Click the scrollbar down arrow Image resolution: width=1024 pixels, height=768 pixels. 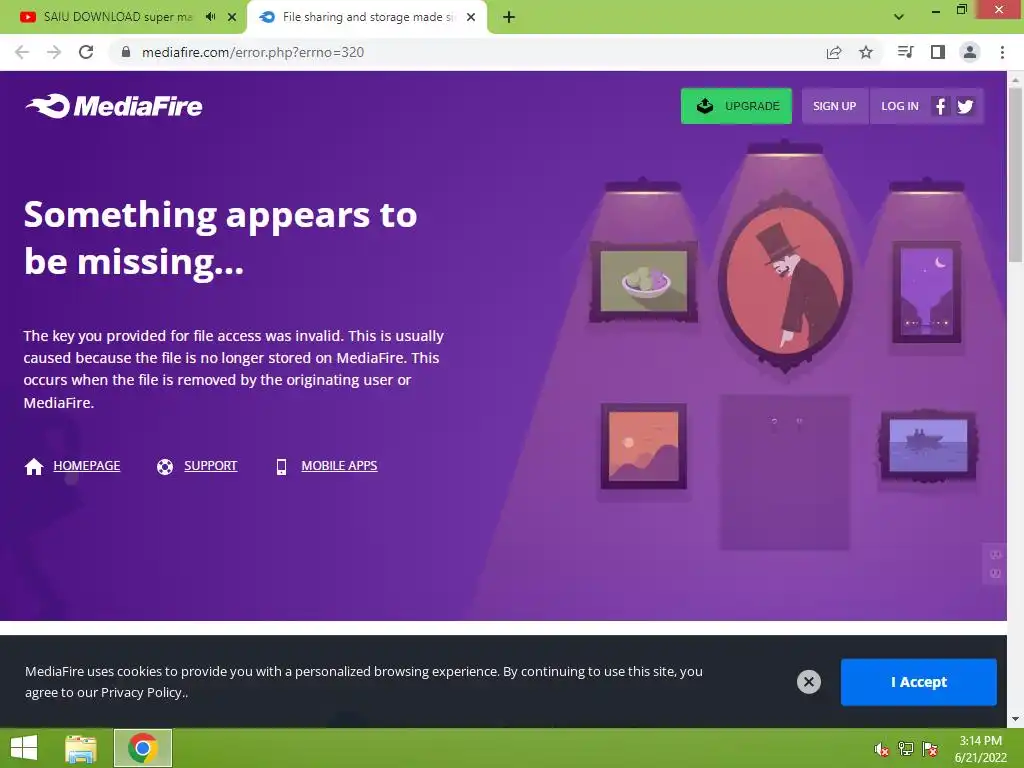[1015, 719]
